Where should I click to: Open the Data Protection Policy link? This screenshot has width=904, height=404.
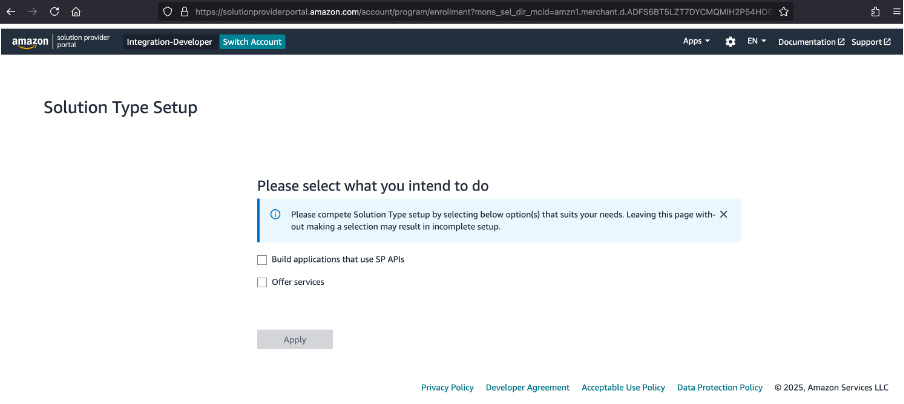point(720,387)
